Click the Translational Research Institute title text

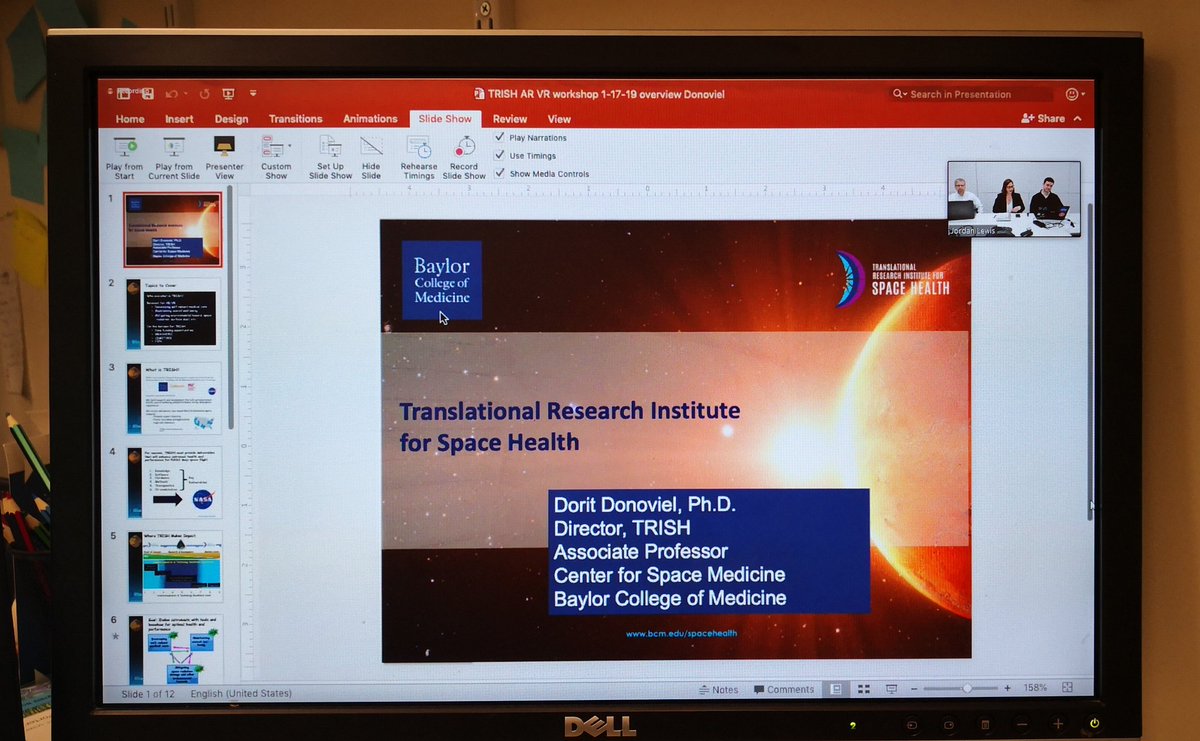tap(570, 426)
